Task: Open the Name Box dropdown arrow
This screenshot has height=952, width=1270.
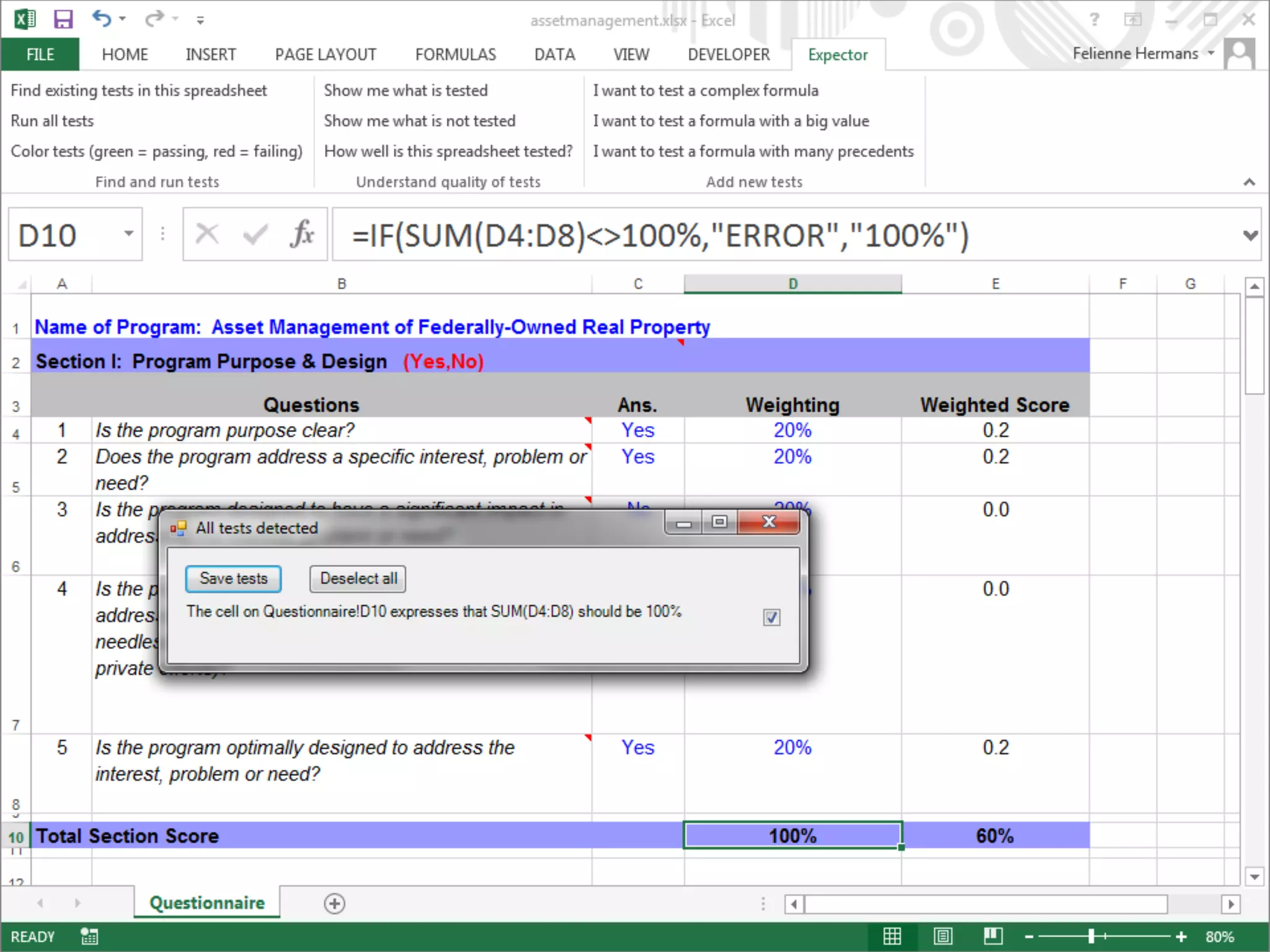Action: pos(128,234)
